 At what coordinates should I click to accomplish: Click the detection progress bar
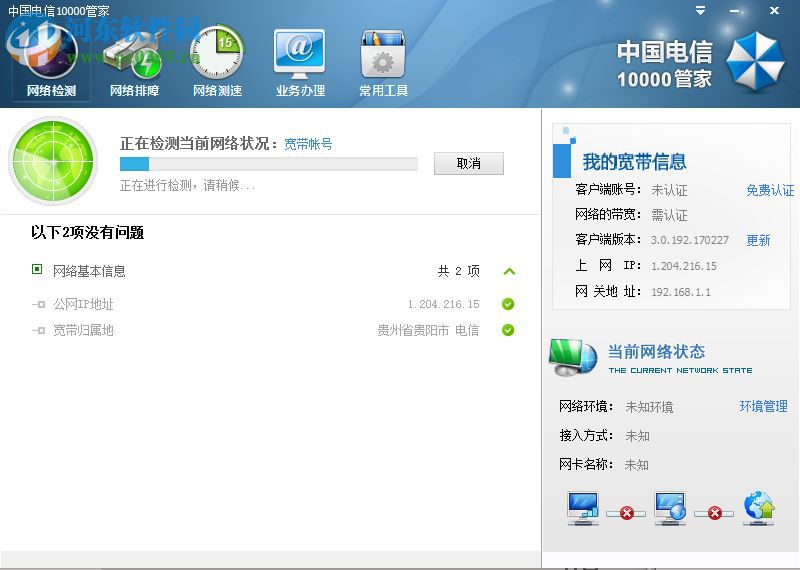tap(269, 164)
